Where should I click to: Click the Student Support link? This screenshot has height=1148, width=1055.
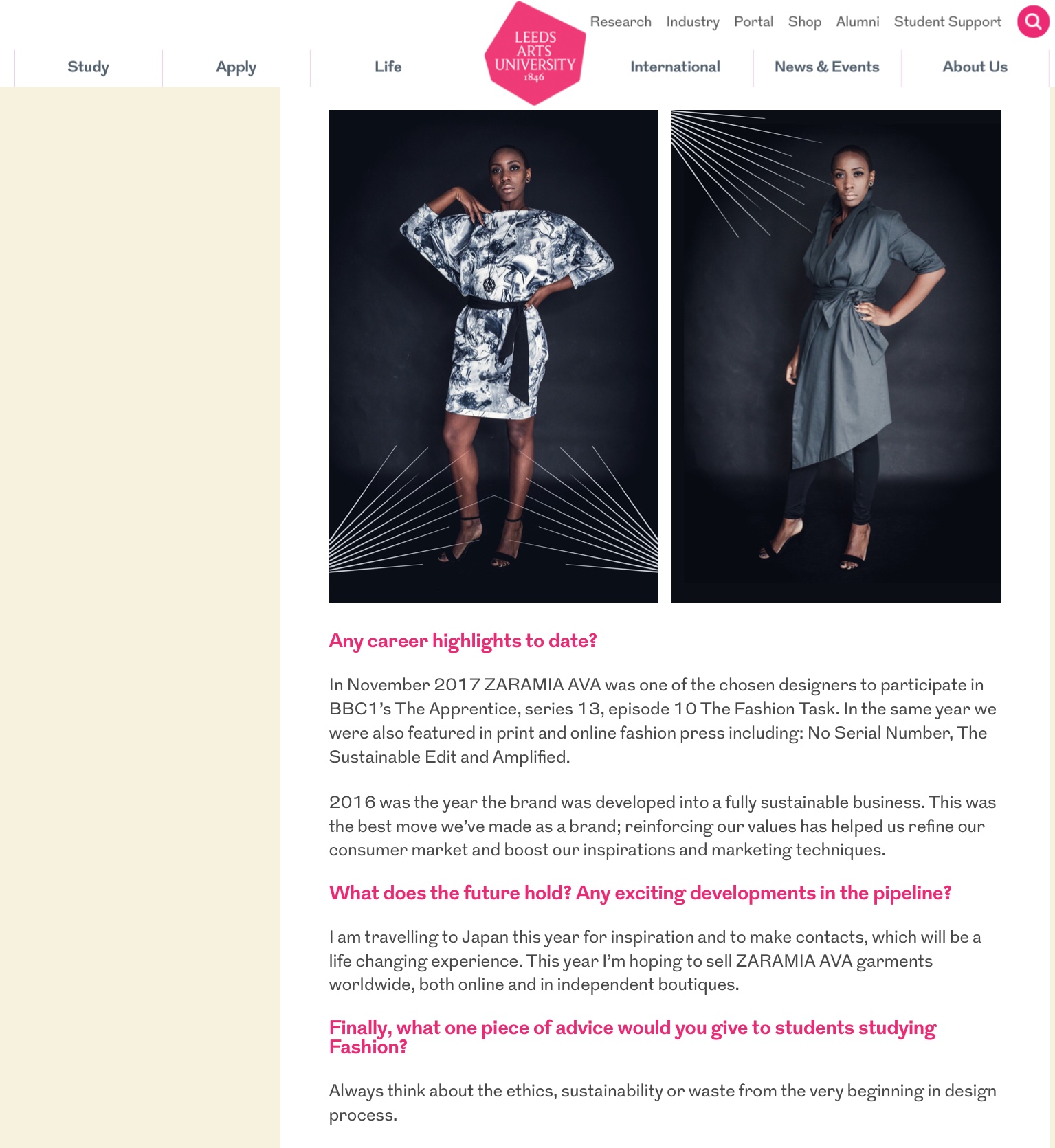tap(948, 22)
